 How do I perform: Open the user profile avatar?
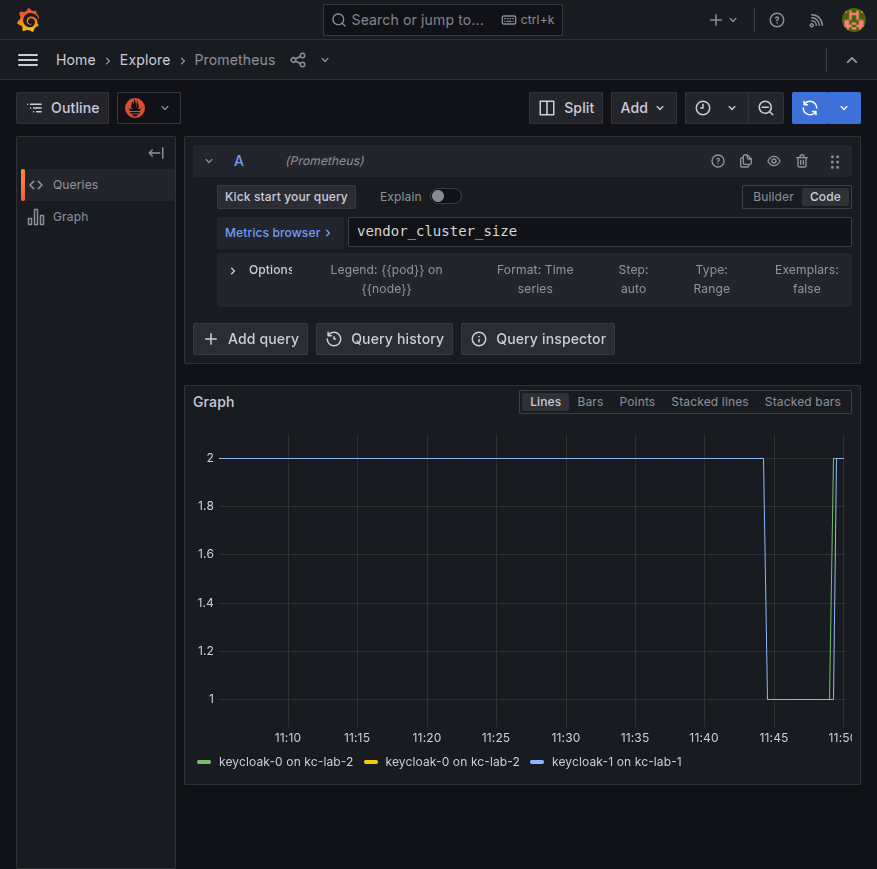pyautogui.click(x=853, y=20)
